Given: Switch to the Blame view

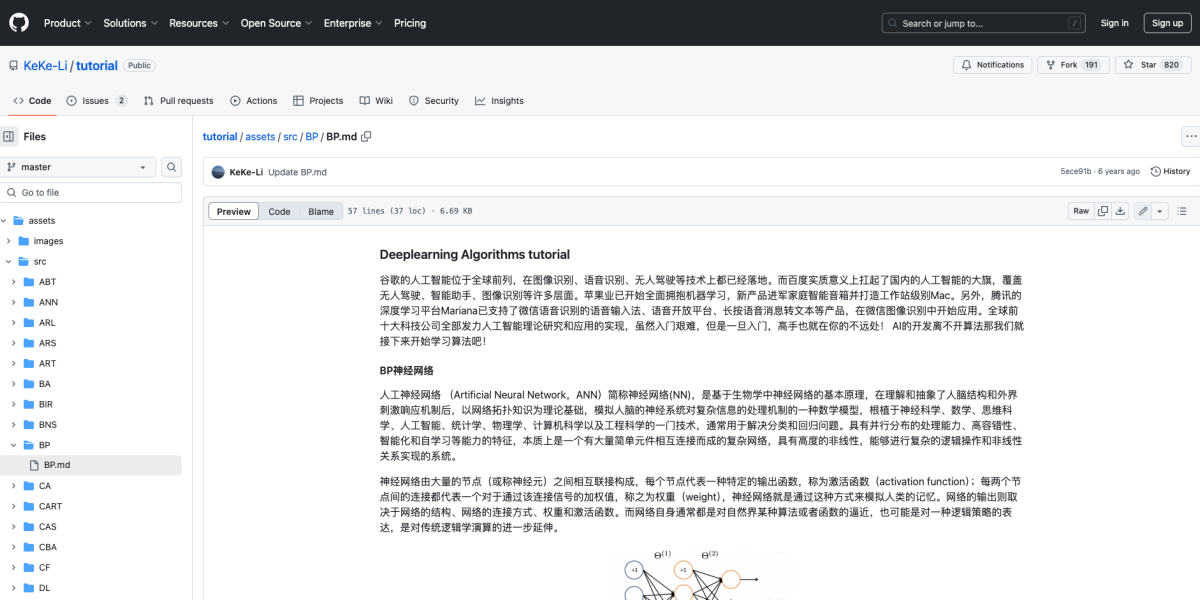Looking at the screenshot, I should pos(319,211).
